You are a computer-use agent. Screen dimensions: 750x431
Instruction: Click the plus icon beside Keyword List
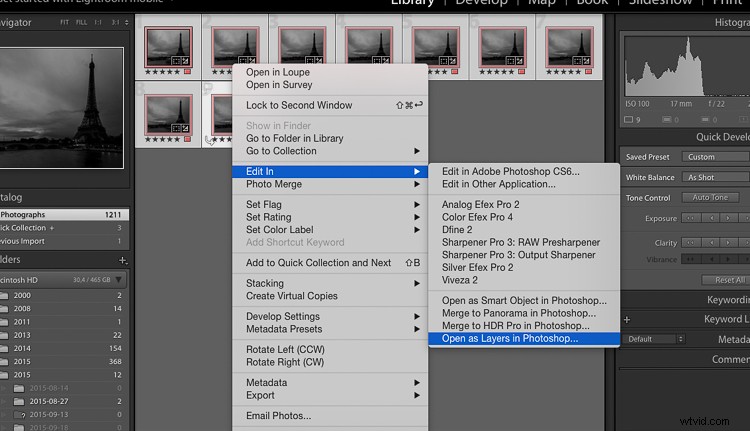coord(627,320)
